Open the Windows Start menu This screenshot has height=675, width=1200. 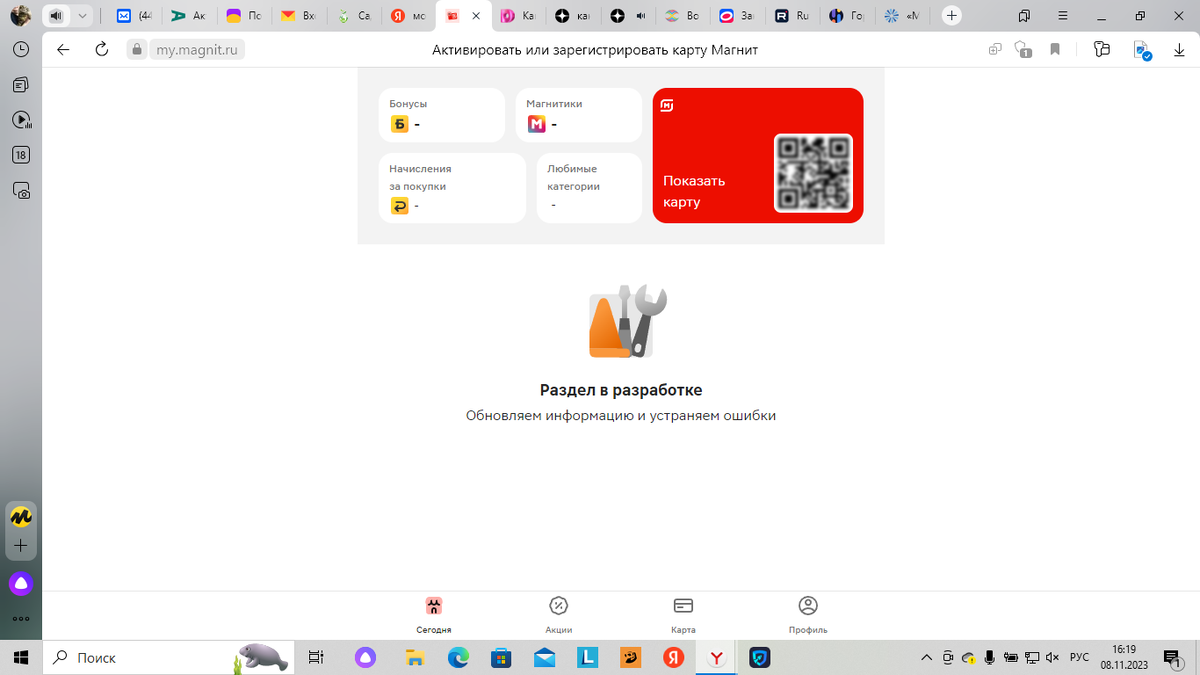(21, 657)
